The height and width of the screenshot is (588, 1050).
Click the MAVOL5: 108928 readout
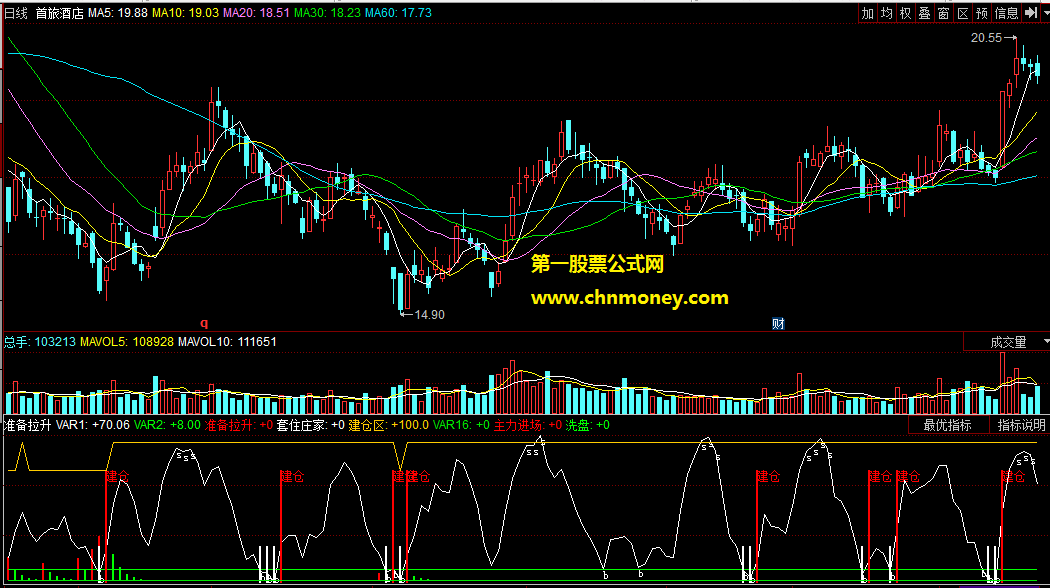coord(127,342)
